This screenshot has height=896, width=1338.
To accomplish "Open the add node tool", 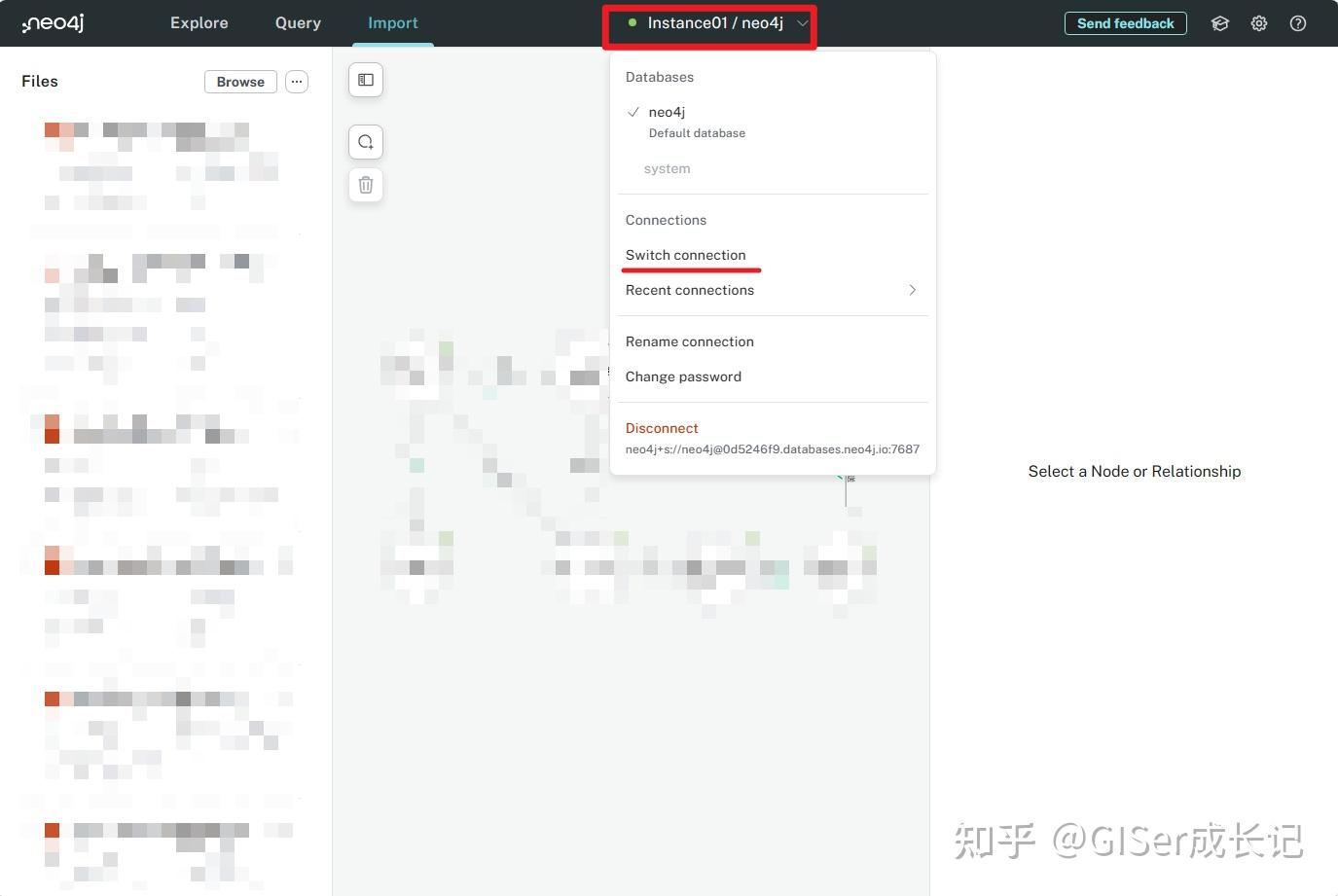I will click(x=365, y=141).
